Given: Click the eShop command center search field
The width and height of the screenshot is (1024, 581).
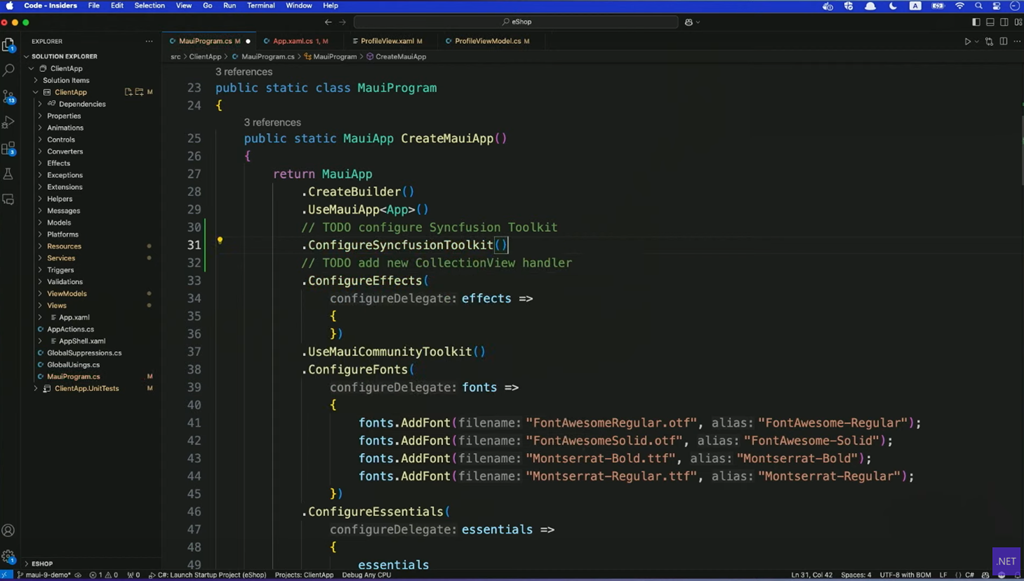Looking at the screenshot, I should point(515,22).
